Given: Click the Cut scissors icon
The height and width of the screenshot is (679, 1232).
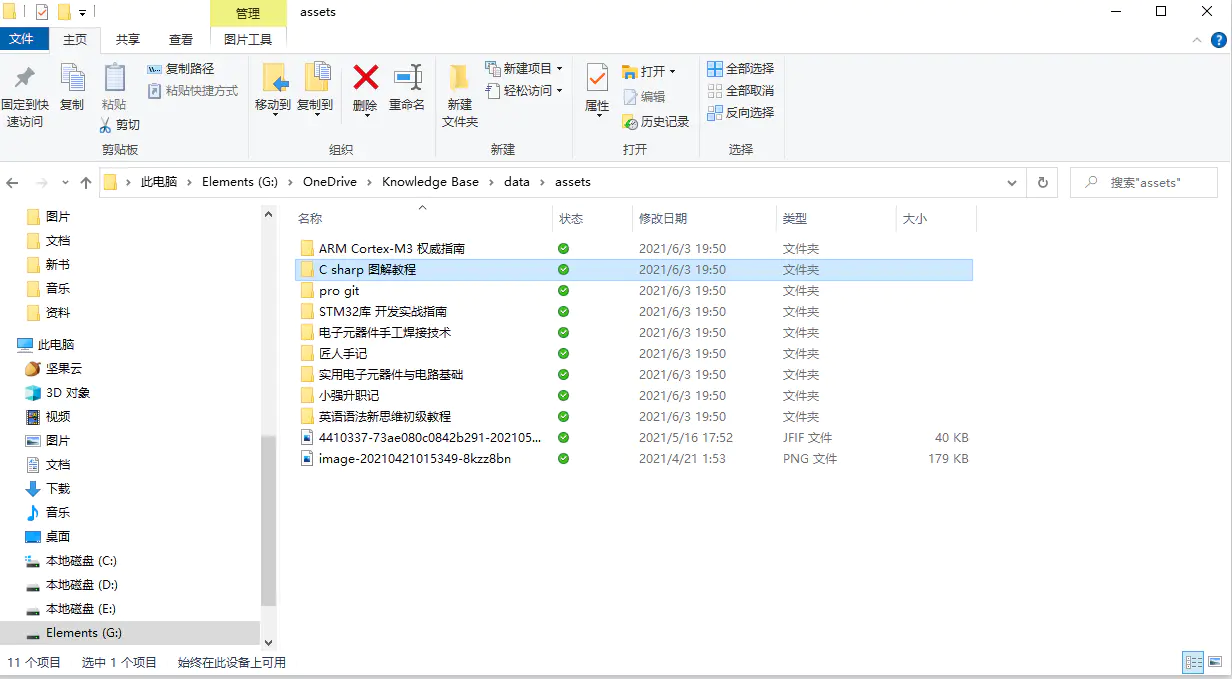Looking at the screenshot, I should [106, 125].
